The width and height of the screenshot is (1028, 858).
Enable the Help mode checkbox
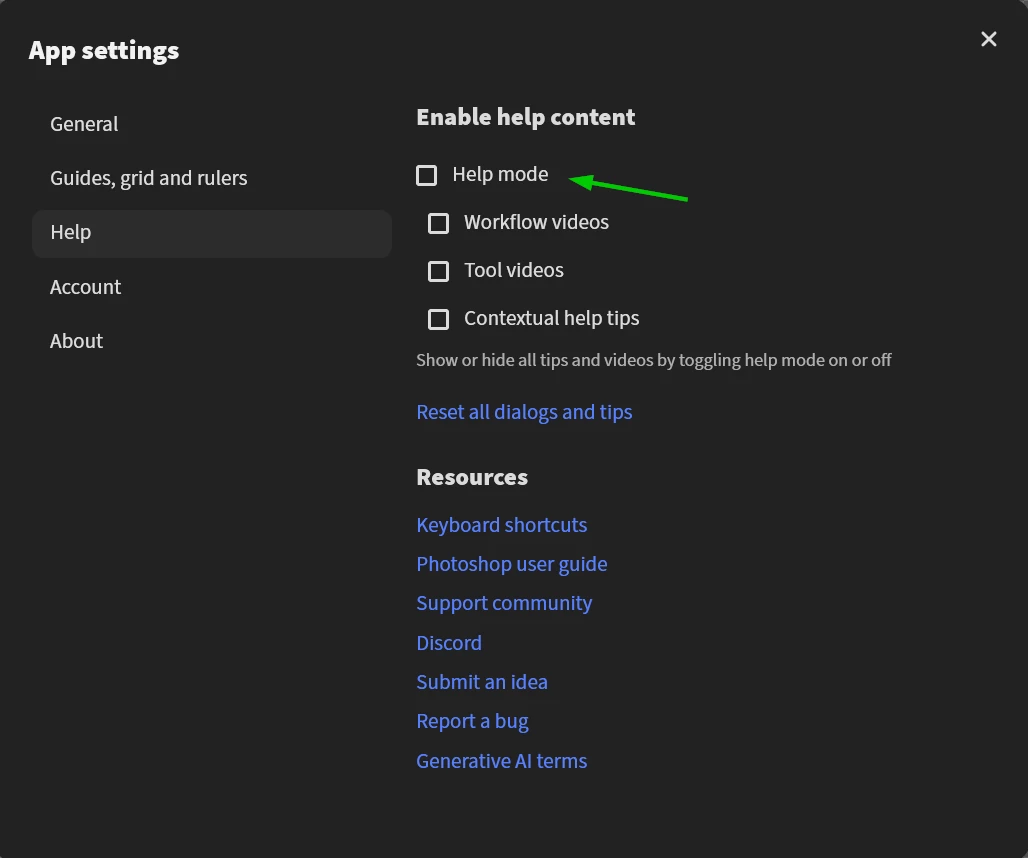(427, 175)
